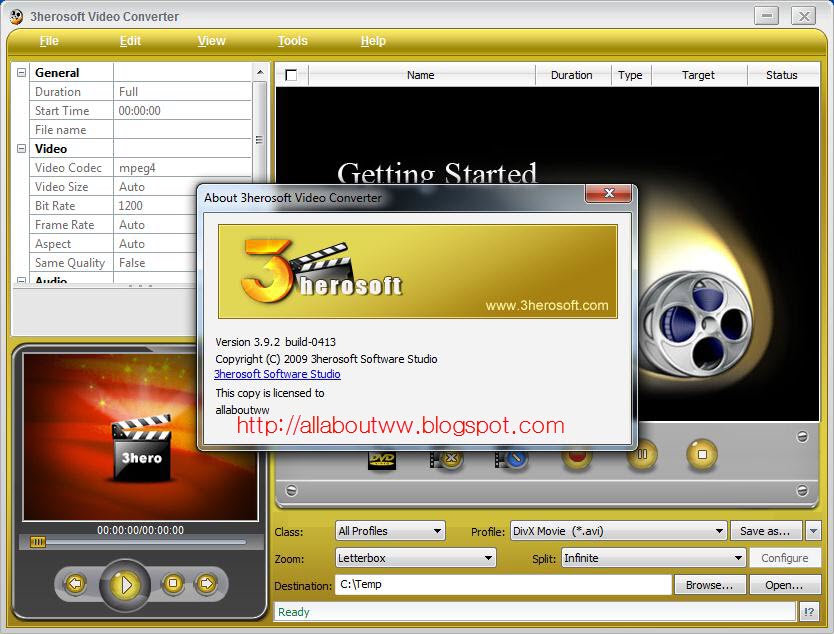The width and height of the screenshot is (834, 634).
Task: Click the 3hero preview thumbnail
Action: point(141,437)
